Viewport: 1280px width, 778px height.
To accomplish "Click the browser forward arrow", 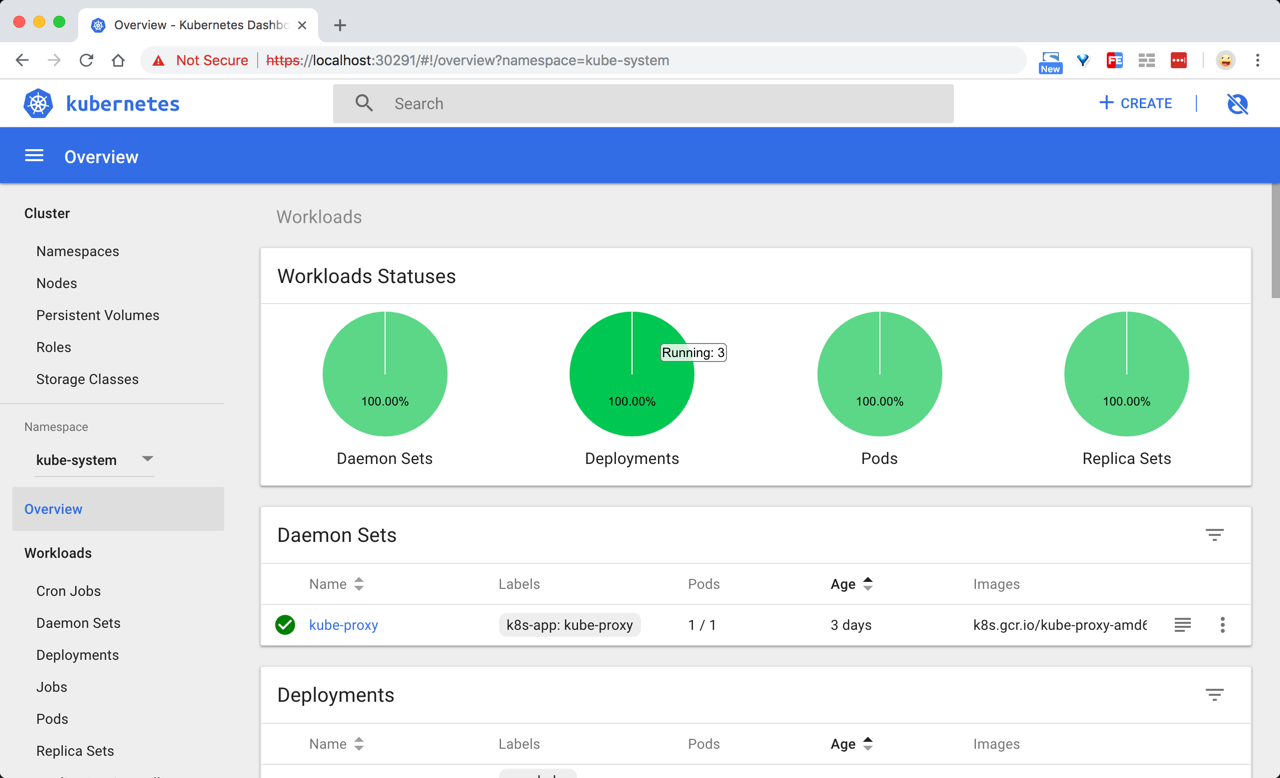I will click(54, 60).
